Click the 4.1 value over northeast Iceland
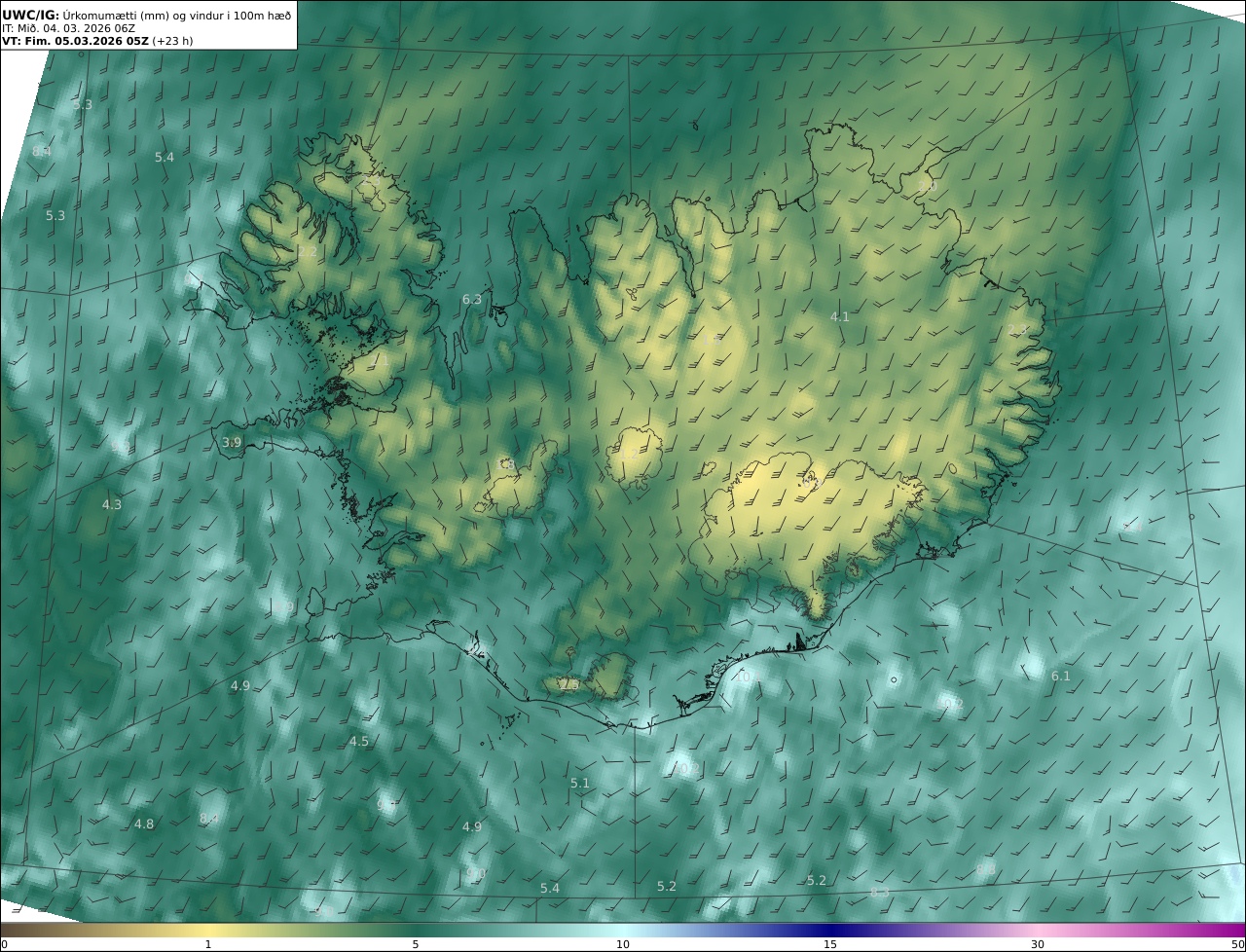 click(x=840, y=316)
